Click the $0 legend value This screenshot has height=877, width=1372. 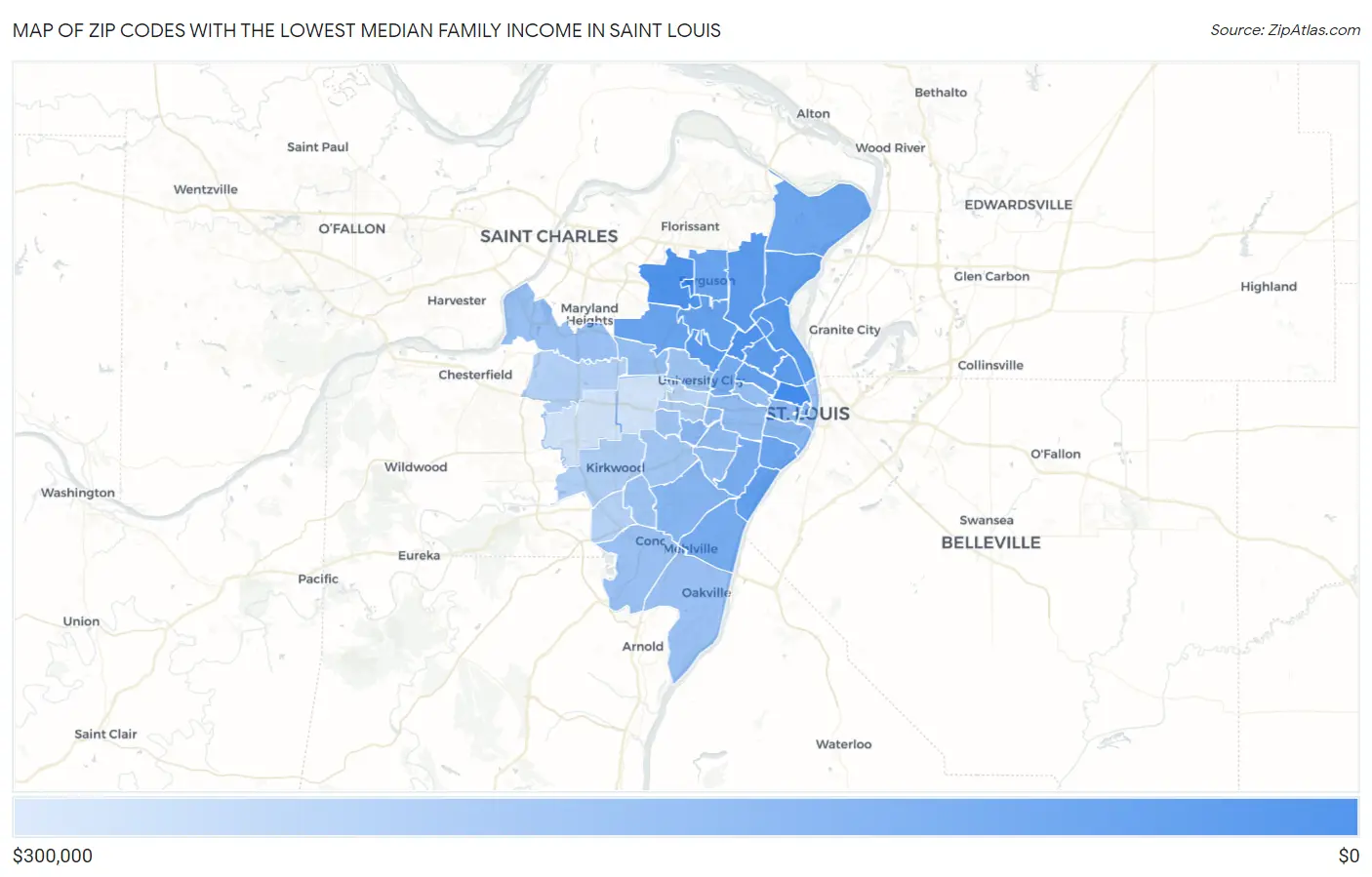coord(1349,856)
